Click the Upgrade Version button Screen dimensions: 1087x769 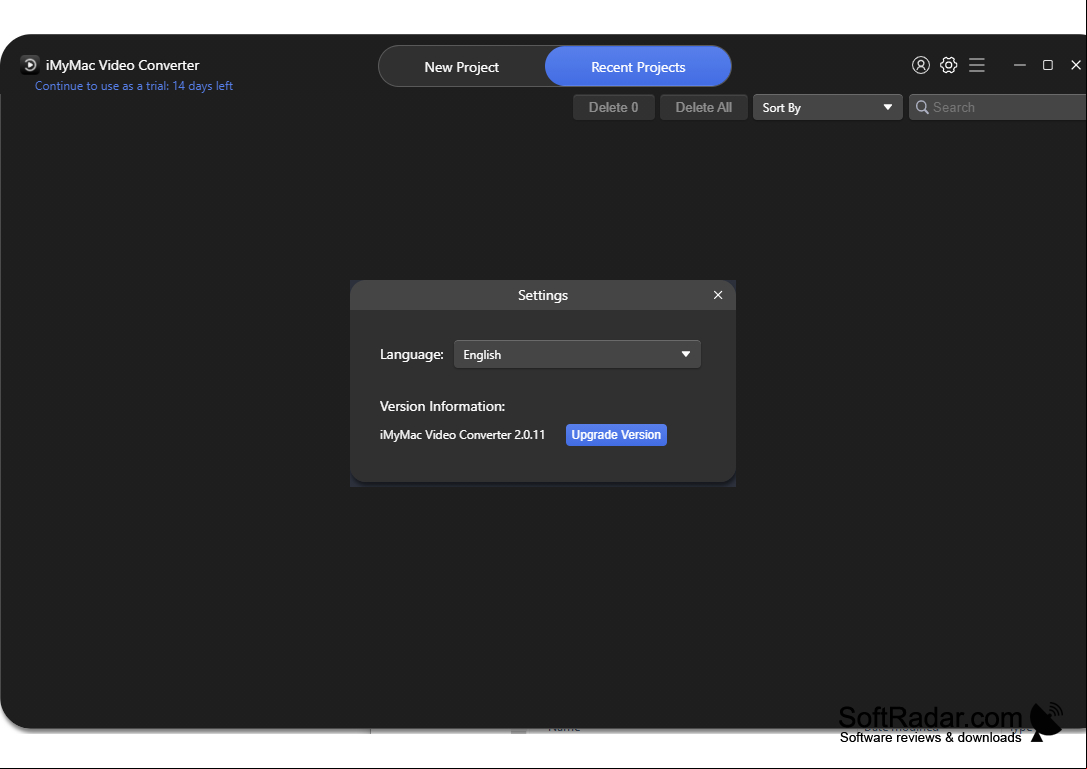[616, 435]
